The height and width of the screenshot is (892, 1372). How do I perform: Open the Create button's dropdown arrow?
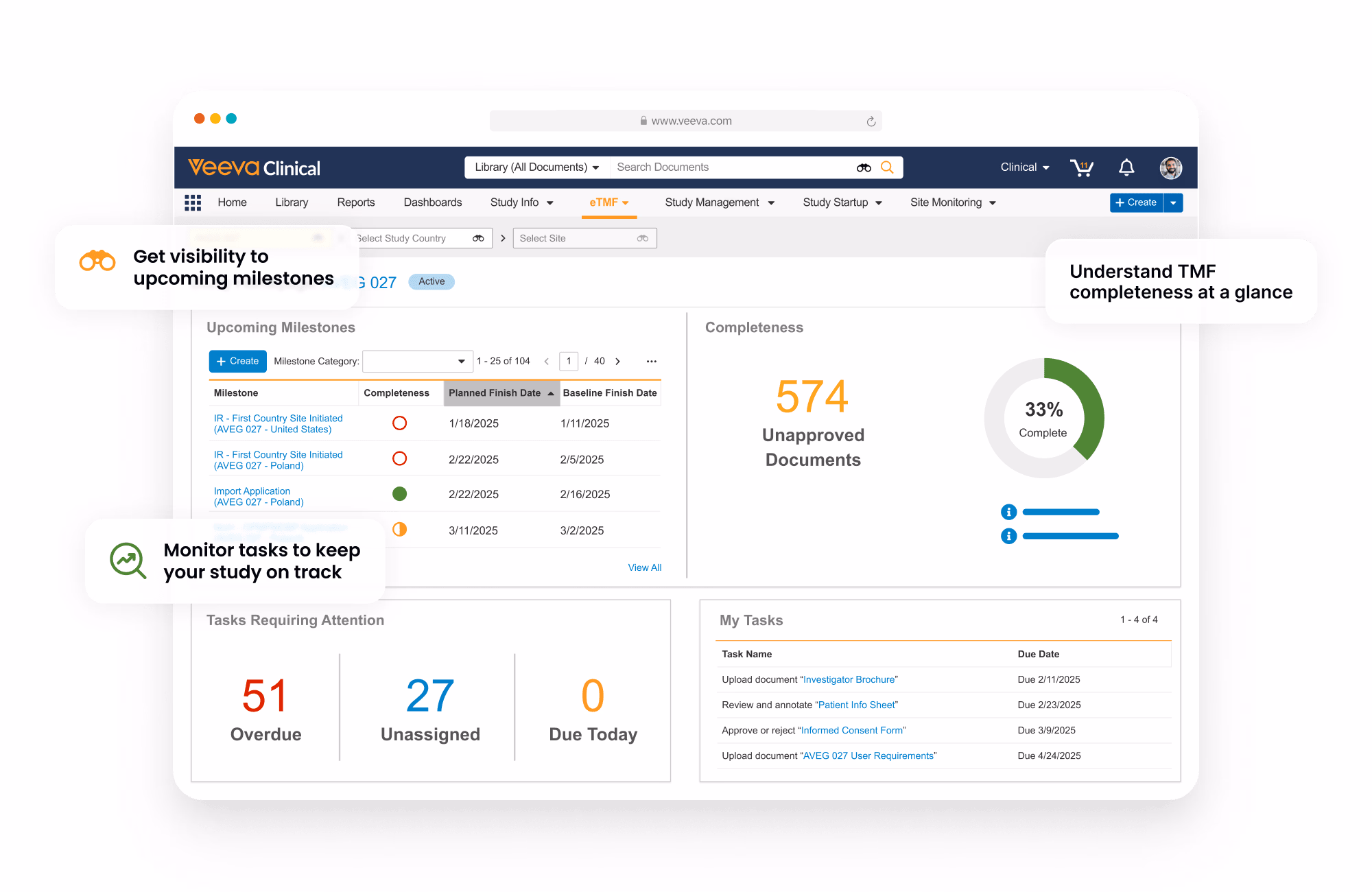click(x=1174, y=202)
